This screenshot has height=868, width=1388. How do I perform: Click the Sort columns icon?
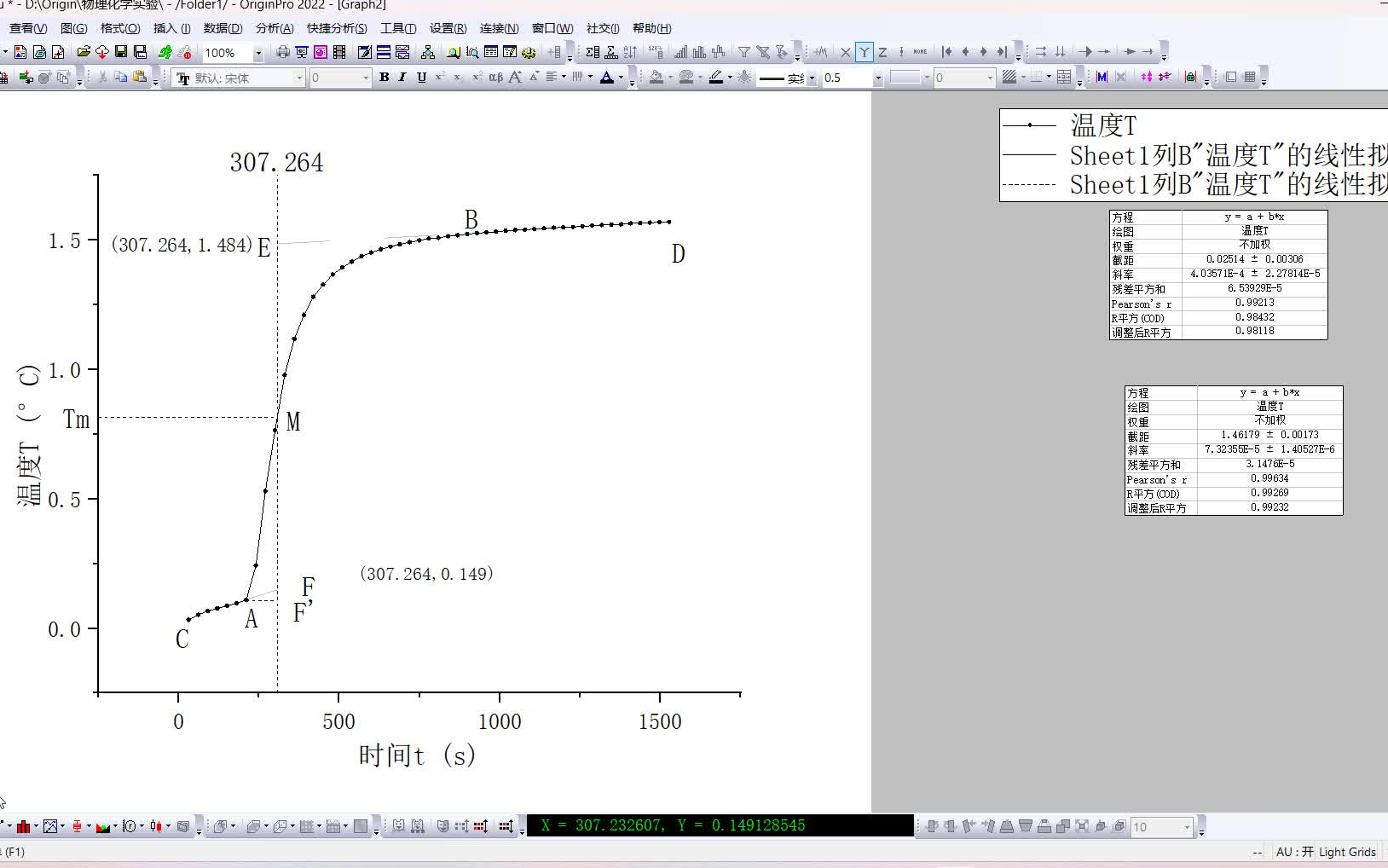630,52
